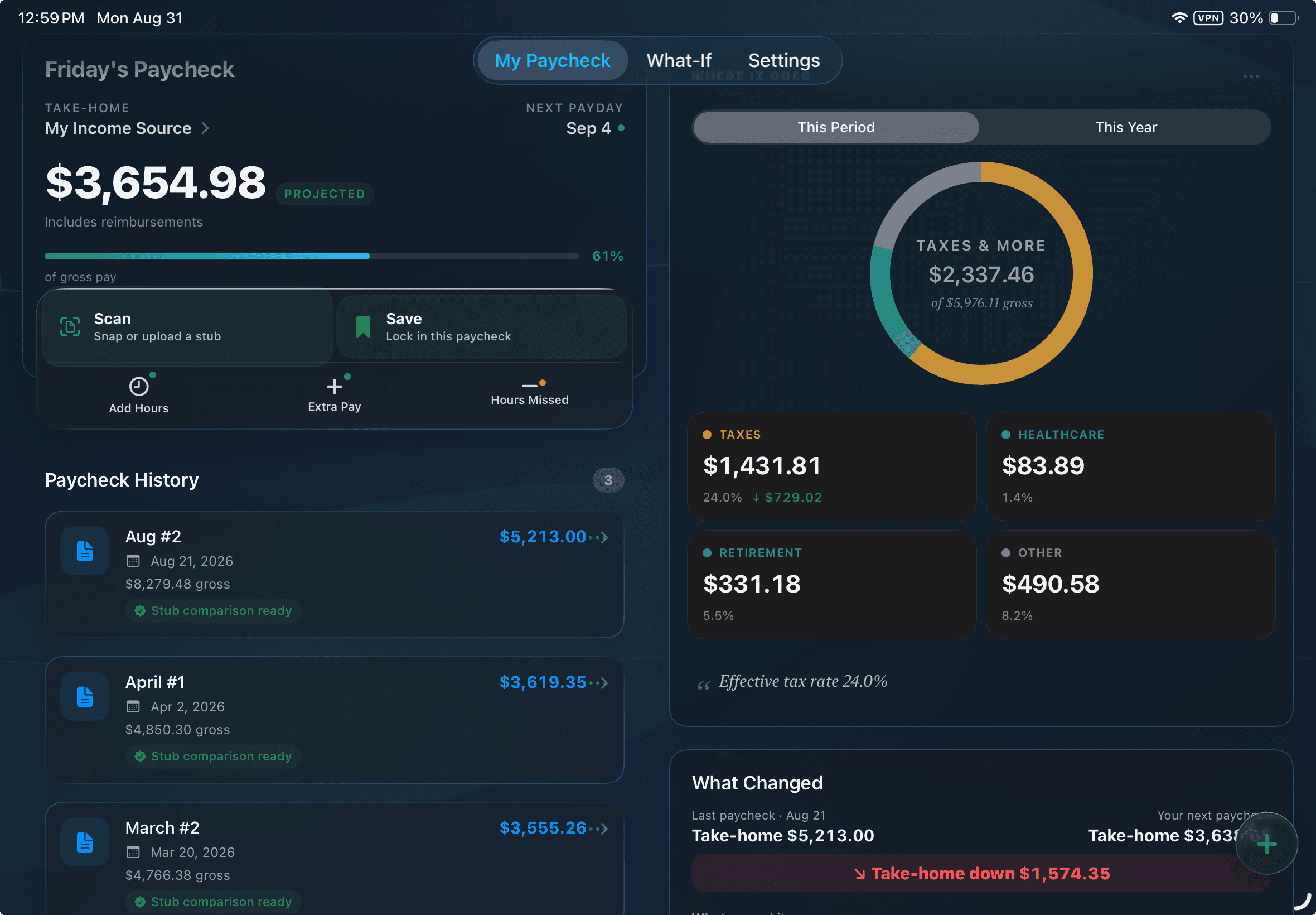This screenshot has width=1316, height=915.
Task: Open the Settings tab
Action: [x=784, y=60]
